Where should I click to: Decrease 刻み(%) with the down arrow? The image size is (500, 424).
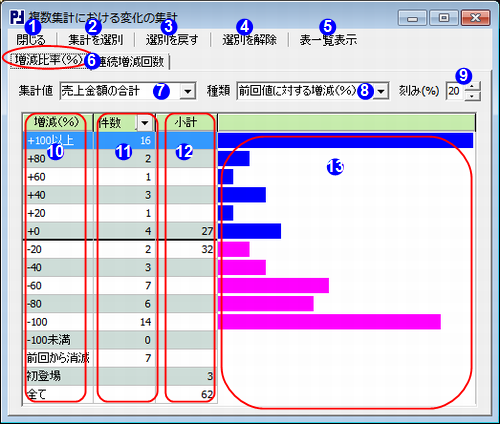[472, 96]
